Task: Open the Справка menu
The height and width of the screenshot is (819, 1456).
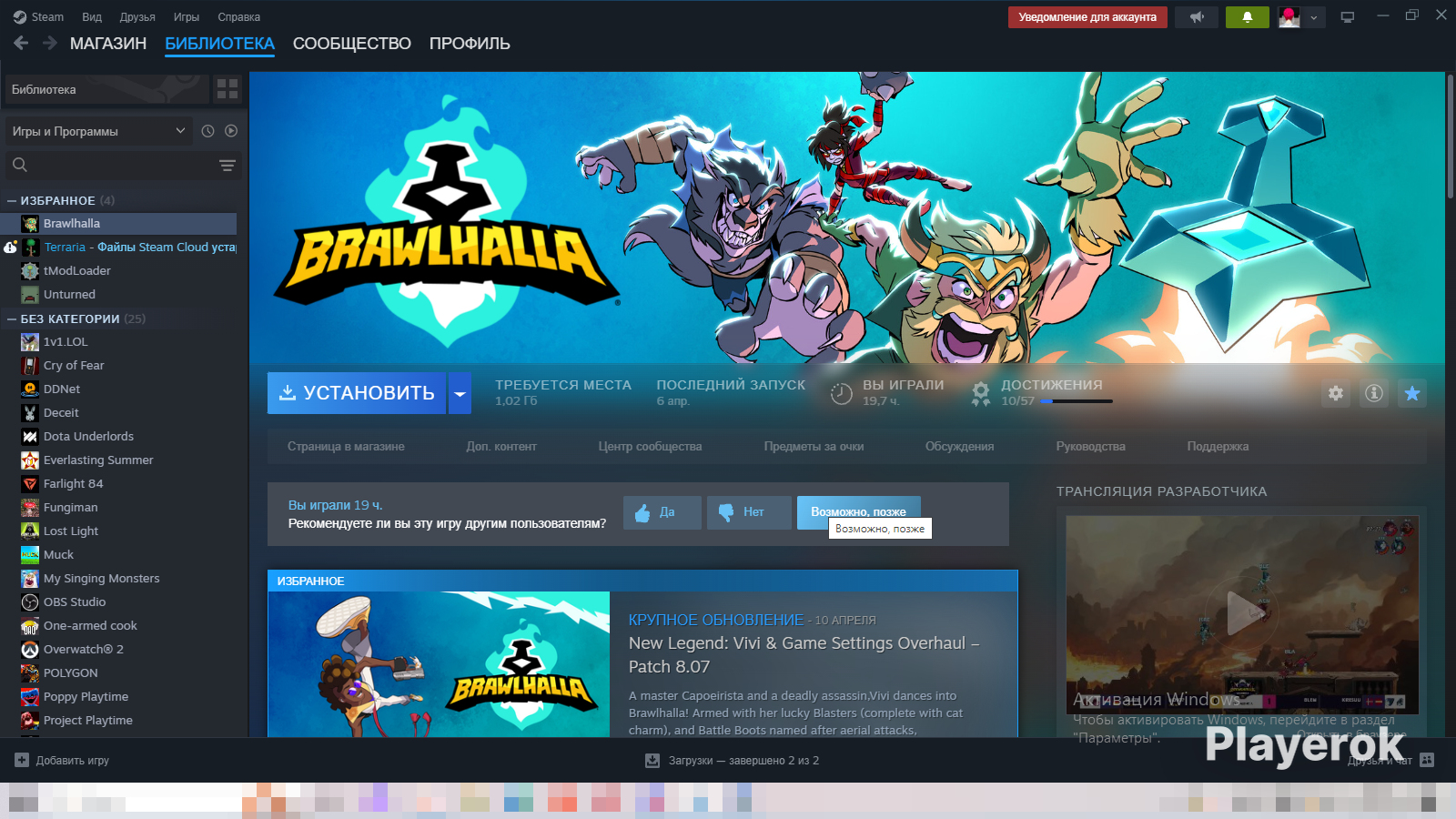Action: 239,16
